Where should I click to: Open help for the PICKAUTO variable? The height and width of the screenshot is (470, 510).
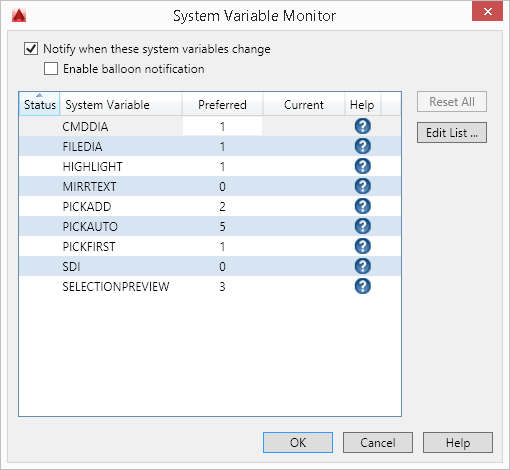click(x=363, y=226)
